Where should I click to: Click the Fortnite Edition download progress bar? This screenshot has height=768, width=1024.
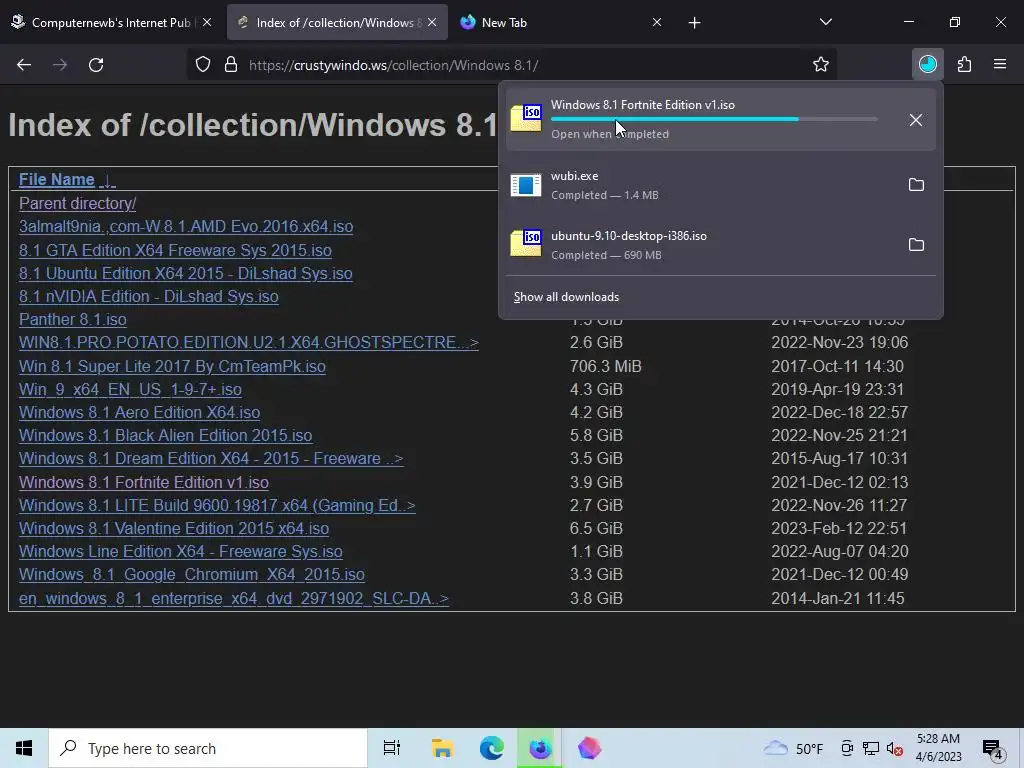pos(714,119)
